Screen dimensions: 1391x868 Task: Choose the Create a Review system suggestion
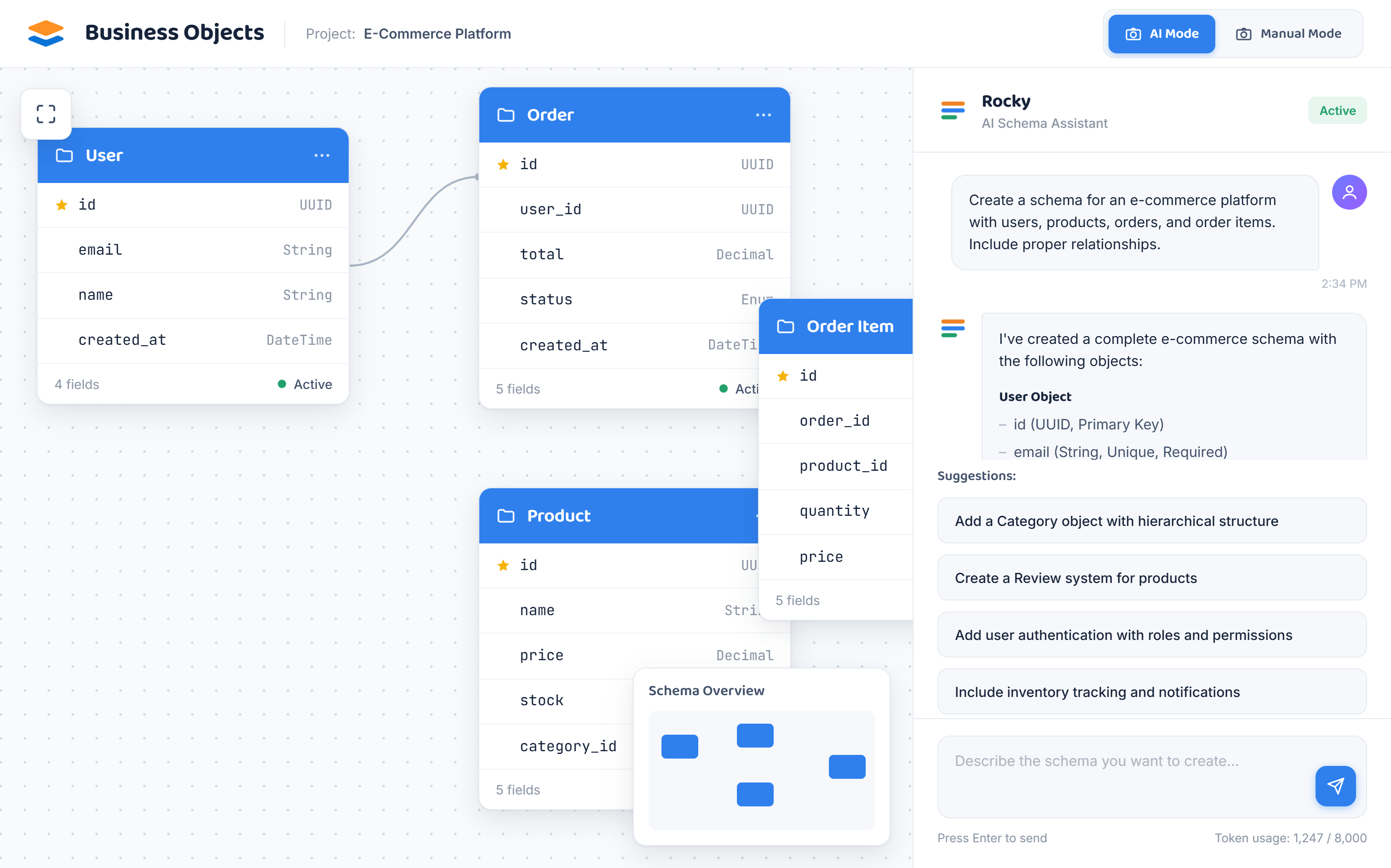(1151, 577)
